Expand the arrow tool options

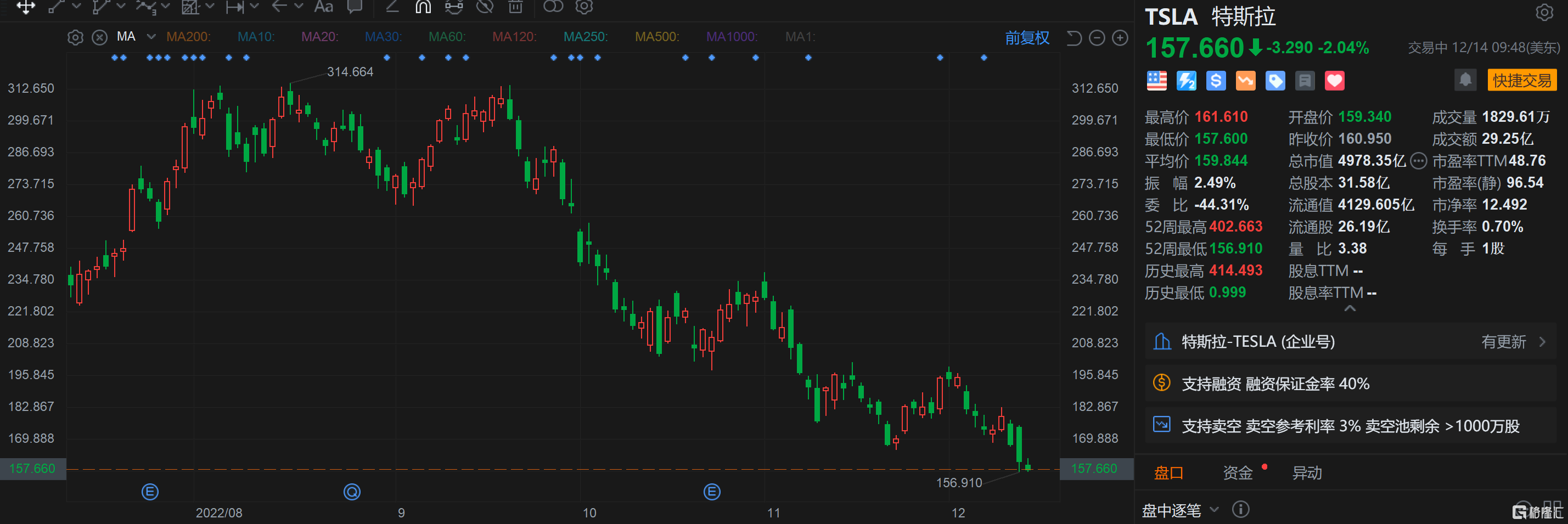pos(299,6)
